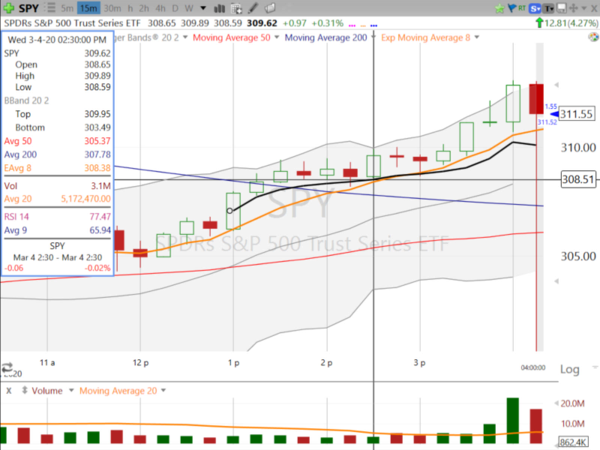The height and width of the screenshot is (450, 600).
Task: Select the 15m timeframe
Action: click(88, 8)
